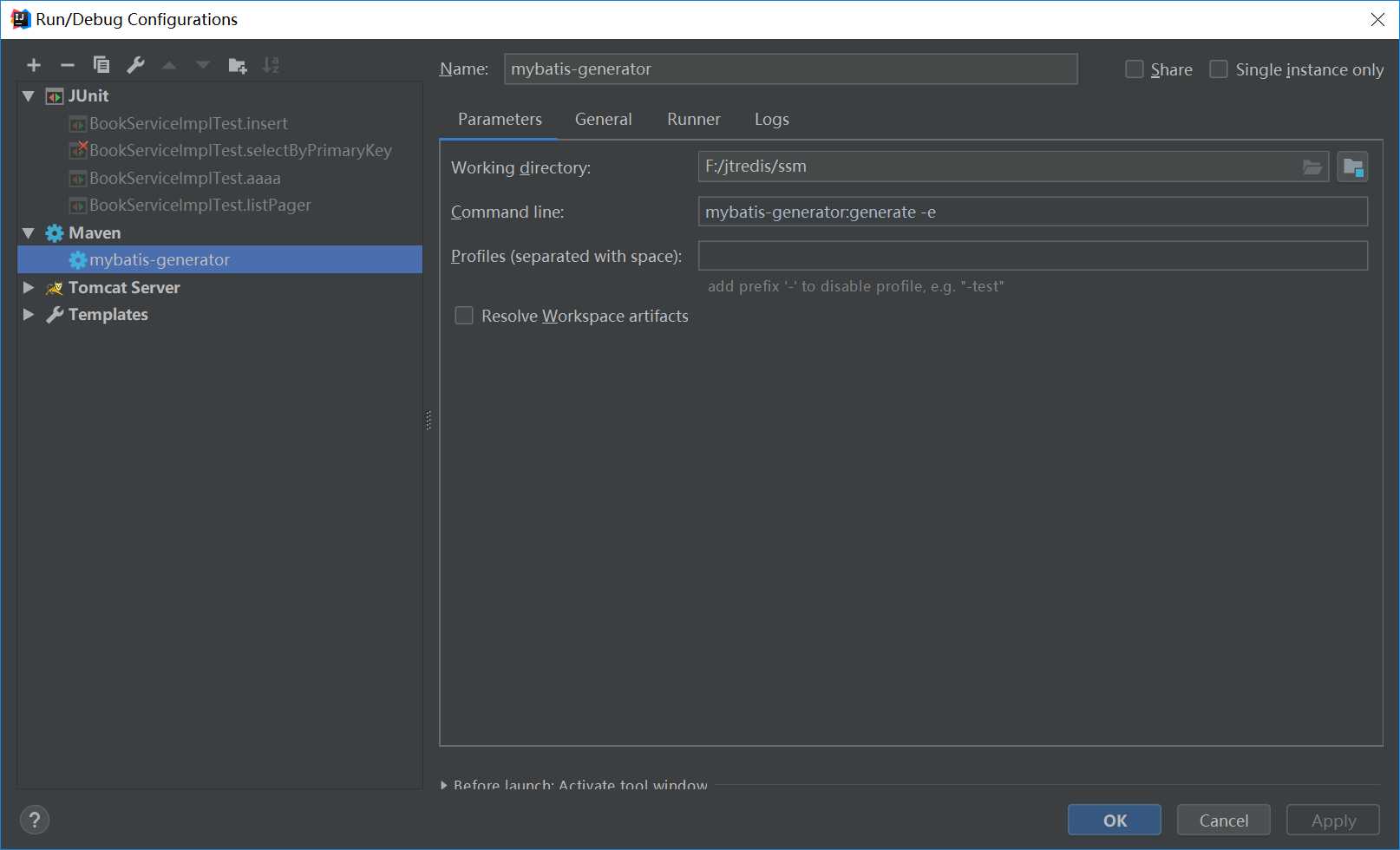Click mybatis-generator gear icon in tree

pyautogui.click(x=78, y=260)
